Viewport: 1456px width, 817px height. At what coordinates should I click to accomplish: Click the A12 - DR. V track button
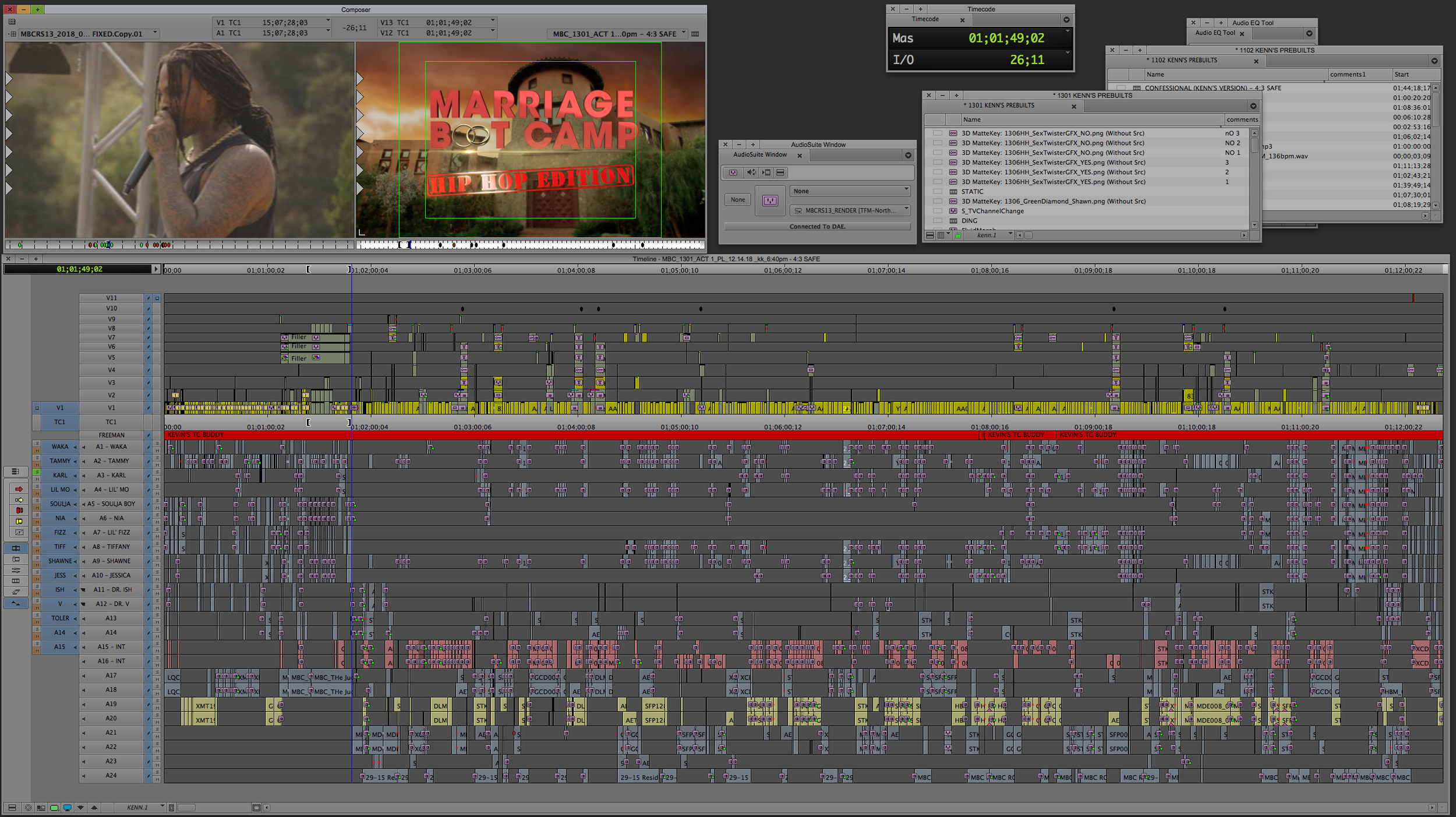tap(112, 604)
